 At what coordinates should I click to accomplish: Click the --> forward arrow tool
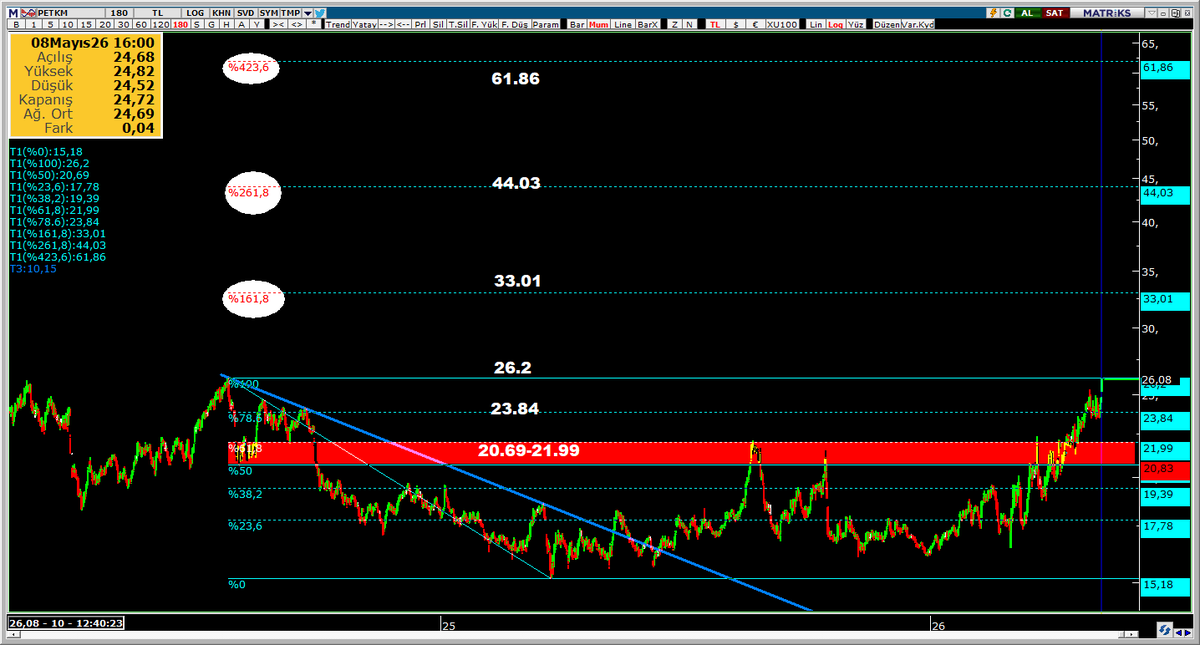(x=386, y=24)
